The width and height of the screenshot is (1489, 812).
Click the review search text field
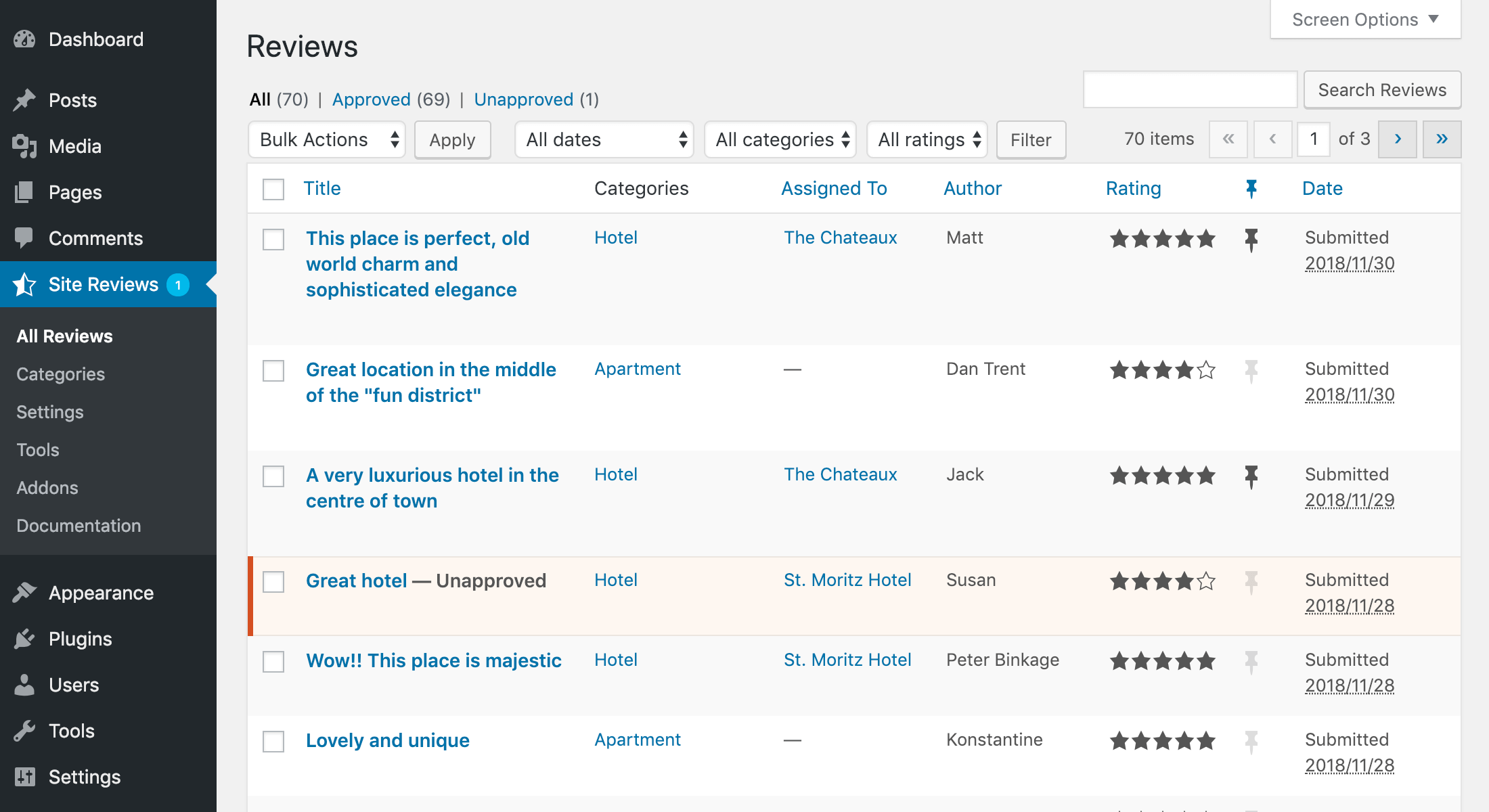1190,90
